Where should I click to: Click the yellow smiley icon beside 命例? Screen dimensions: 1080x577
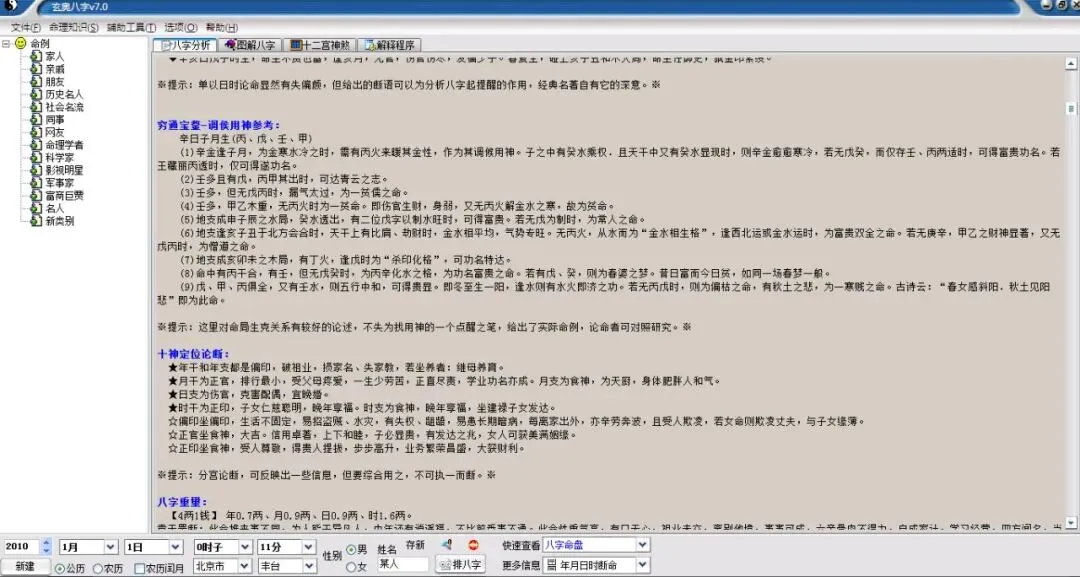[x=21, y=43]
